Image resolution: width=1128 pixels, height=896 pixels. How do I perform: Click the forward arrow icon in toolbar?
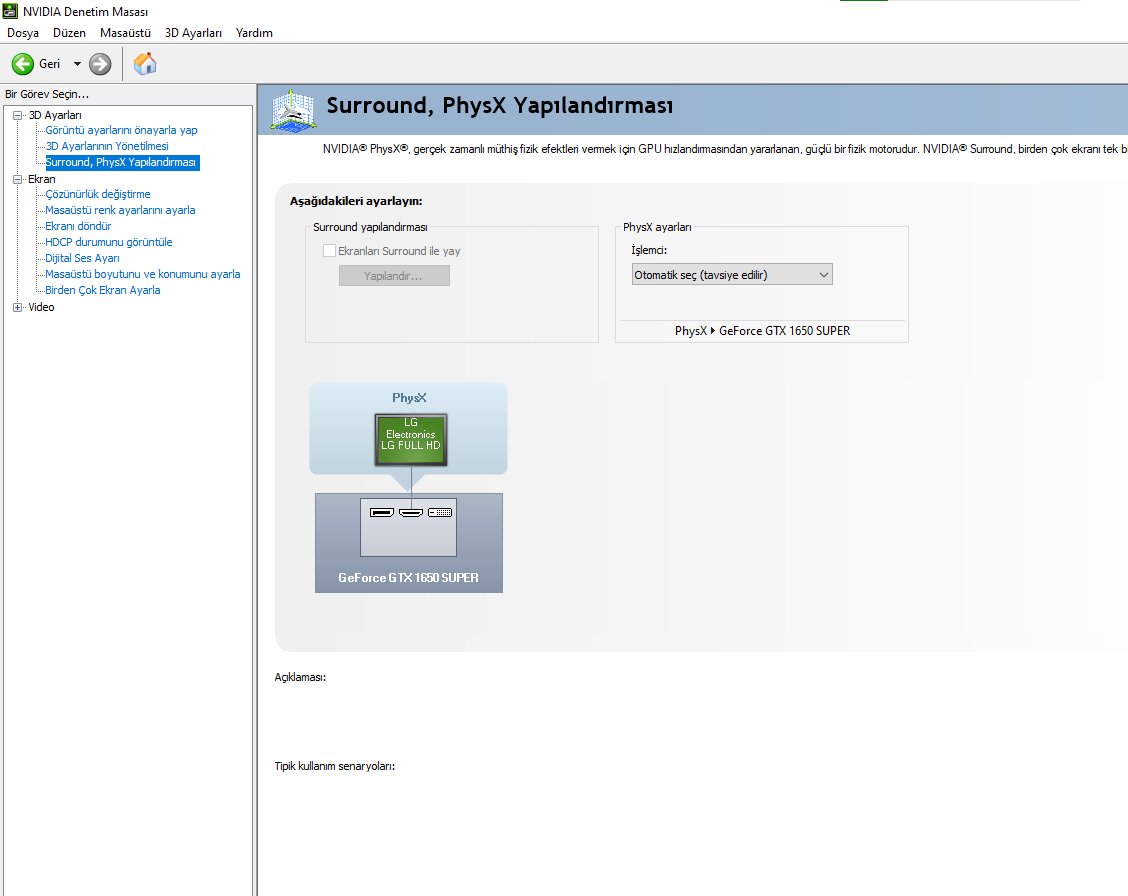point(100,64)
